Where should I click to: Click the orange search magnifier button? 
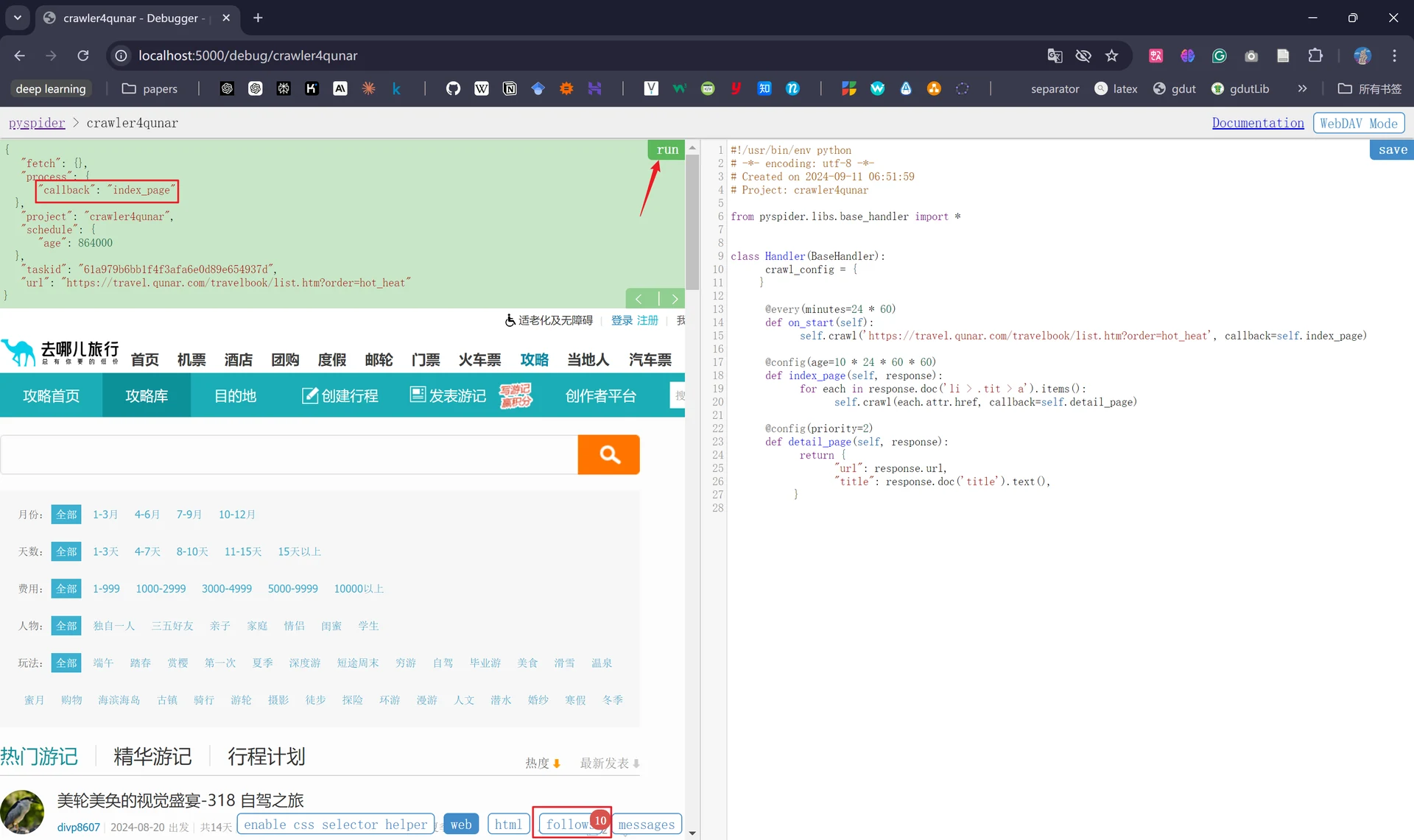point(609,454)
